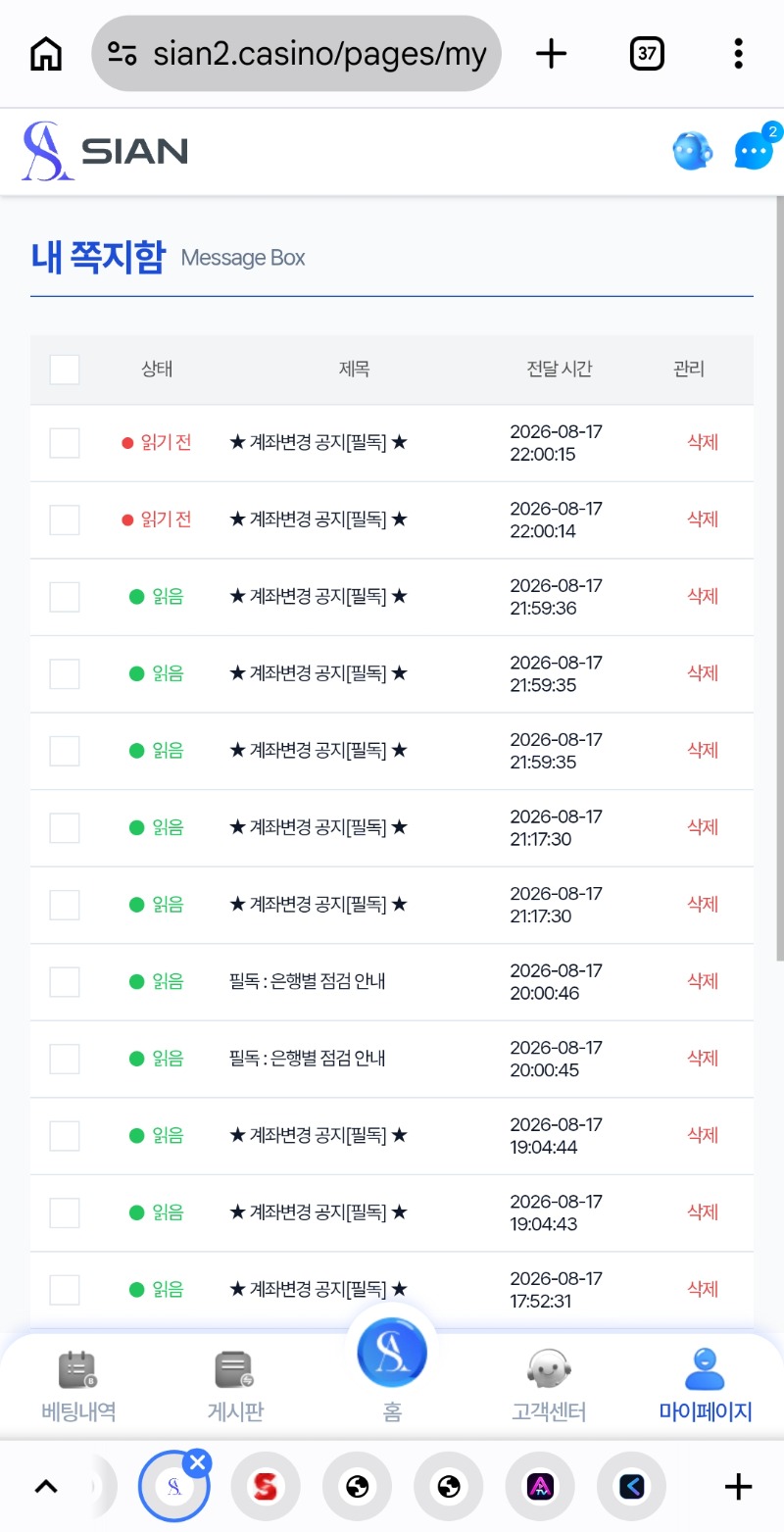
Task: Expand the bottom tab strip chevron
Action: click(46, 1487)
